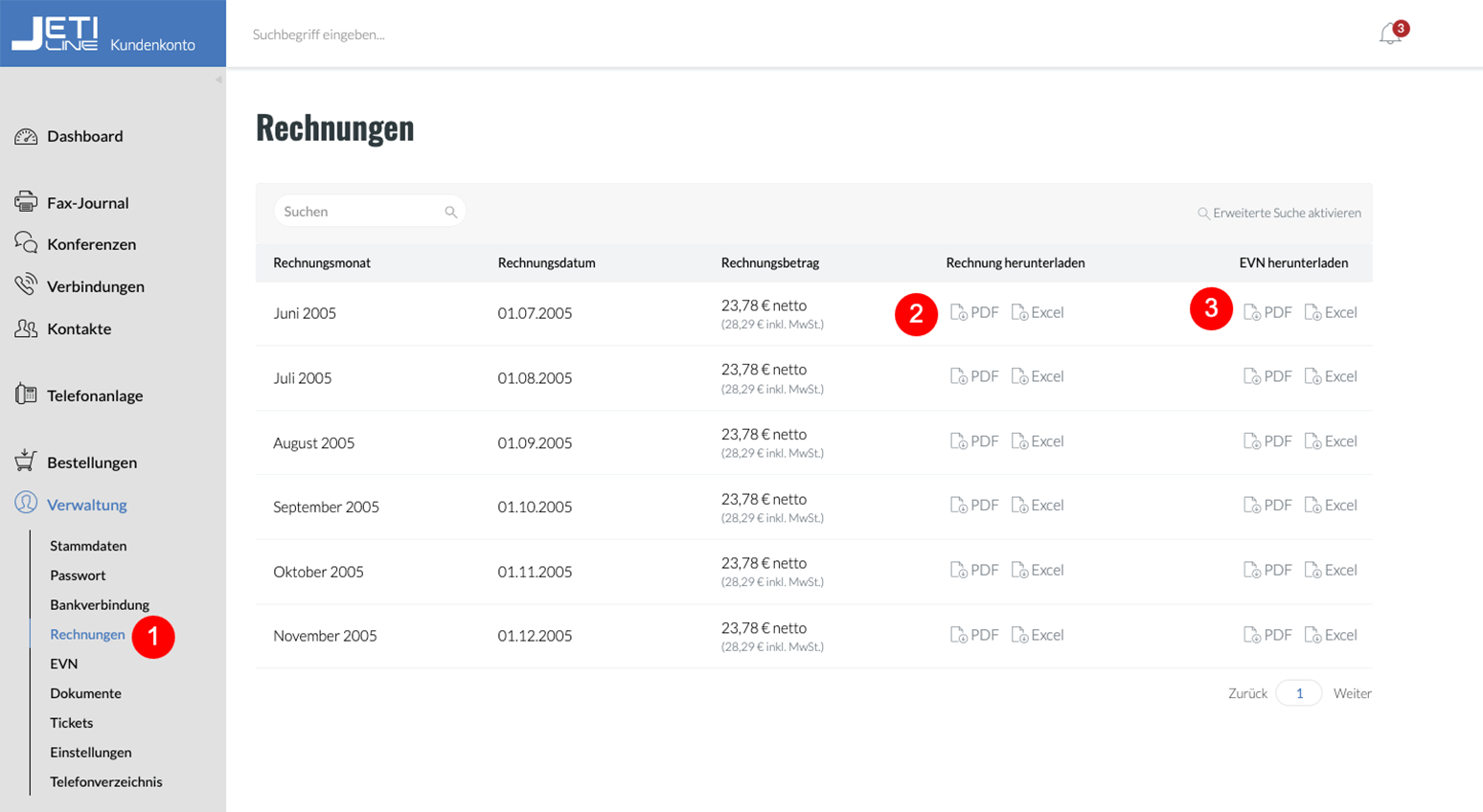
Task: Click the Telefonanlage phone system icon
Action: 26,395
